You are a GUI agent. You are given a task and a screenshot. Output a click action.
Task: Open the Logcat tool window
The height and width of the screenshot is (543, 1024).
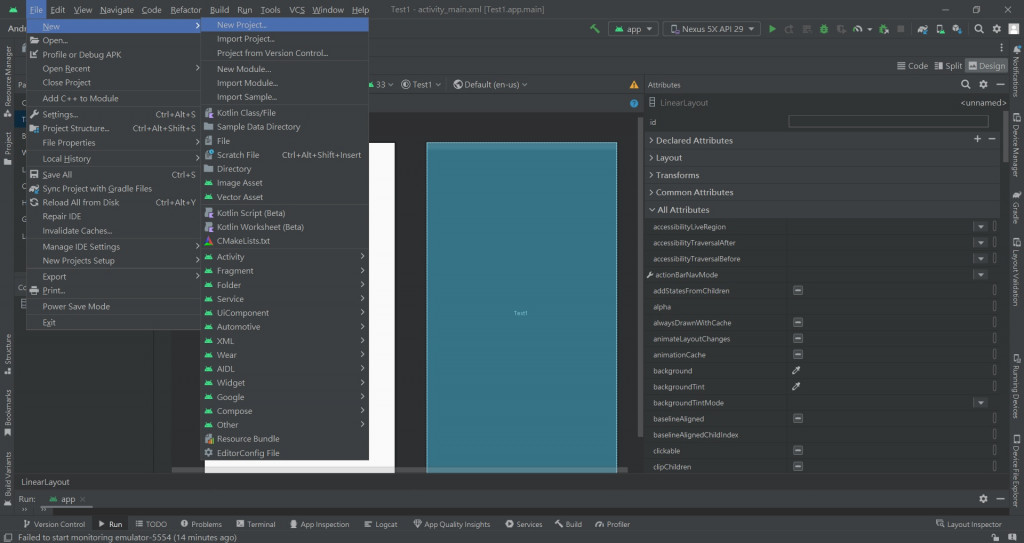381,524
